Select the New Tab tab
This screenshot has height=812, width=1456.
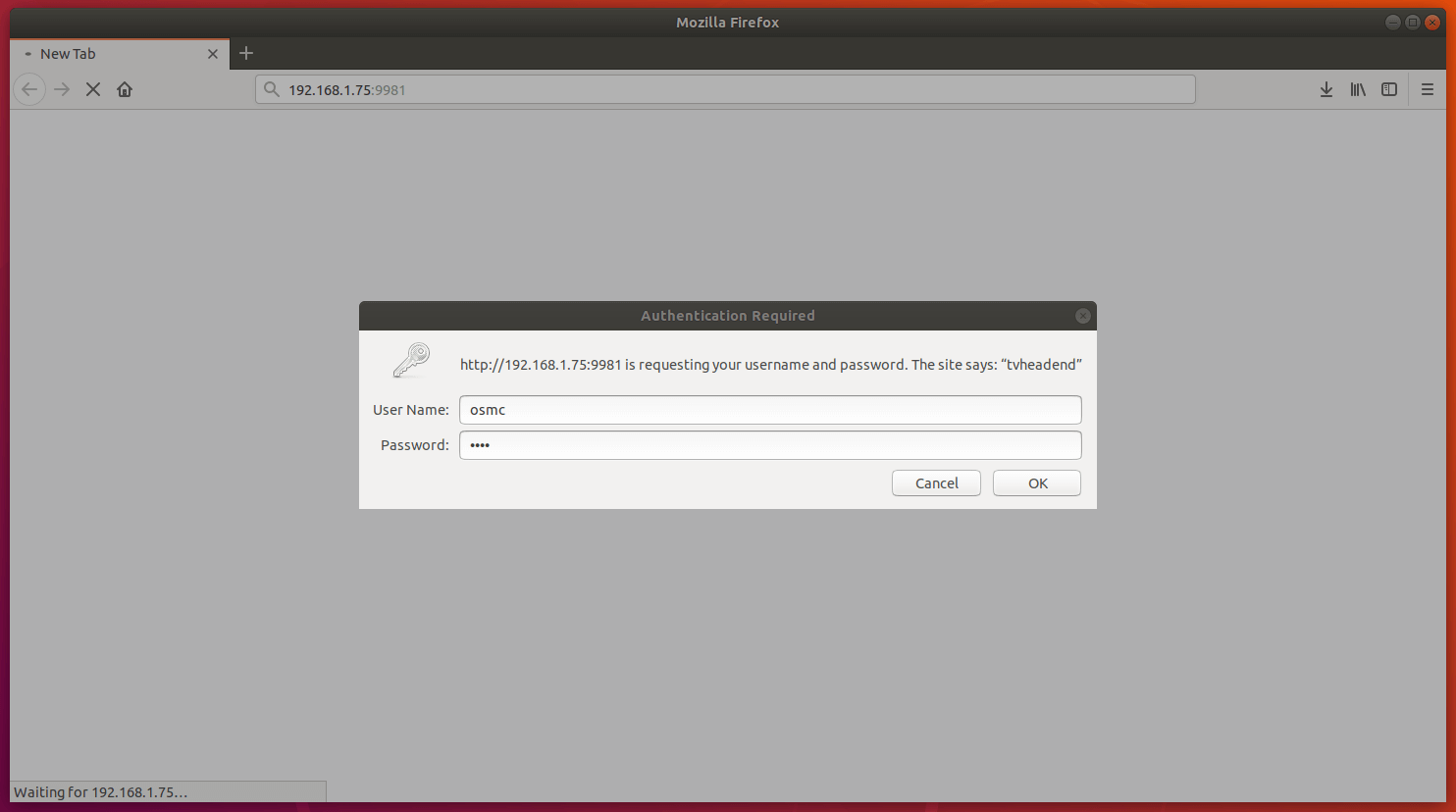point(108,54)
